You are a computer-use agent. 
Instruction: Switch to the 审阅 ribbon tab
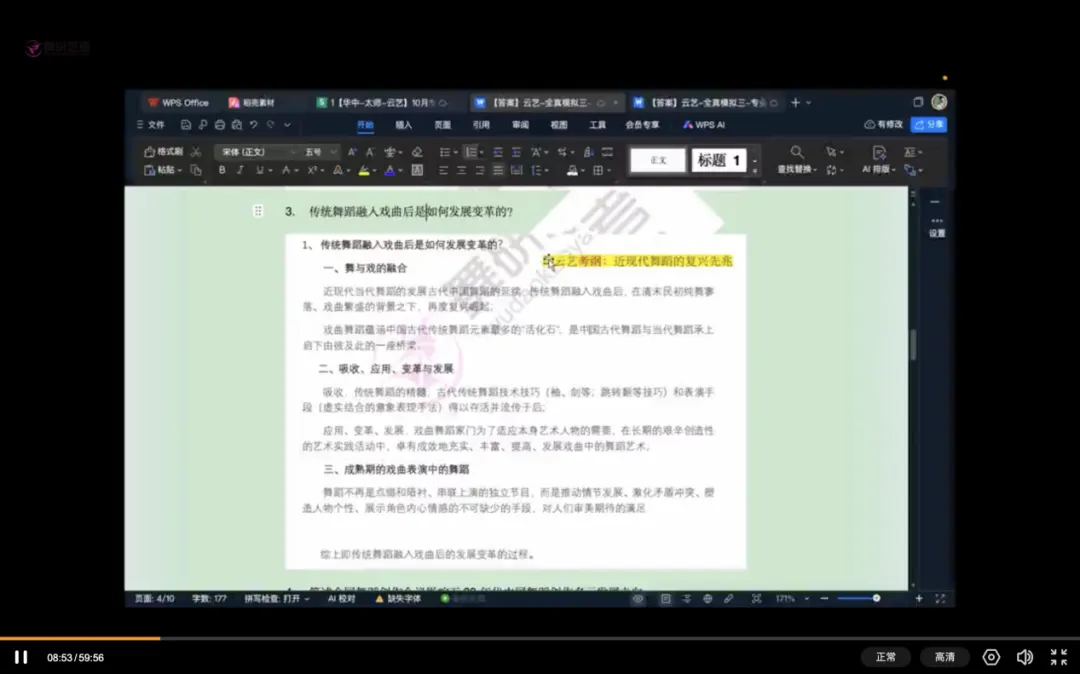(520, 125)
